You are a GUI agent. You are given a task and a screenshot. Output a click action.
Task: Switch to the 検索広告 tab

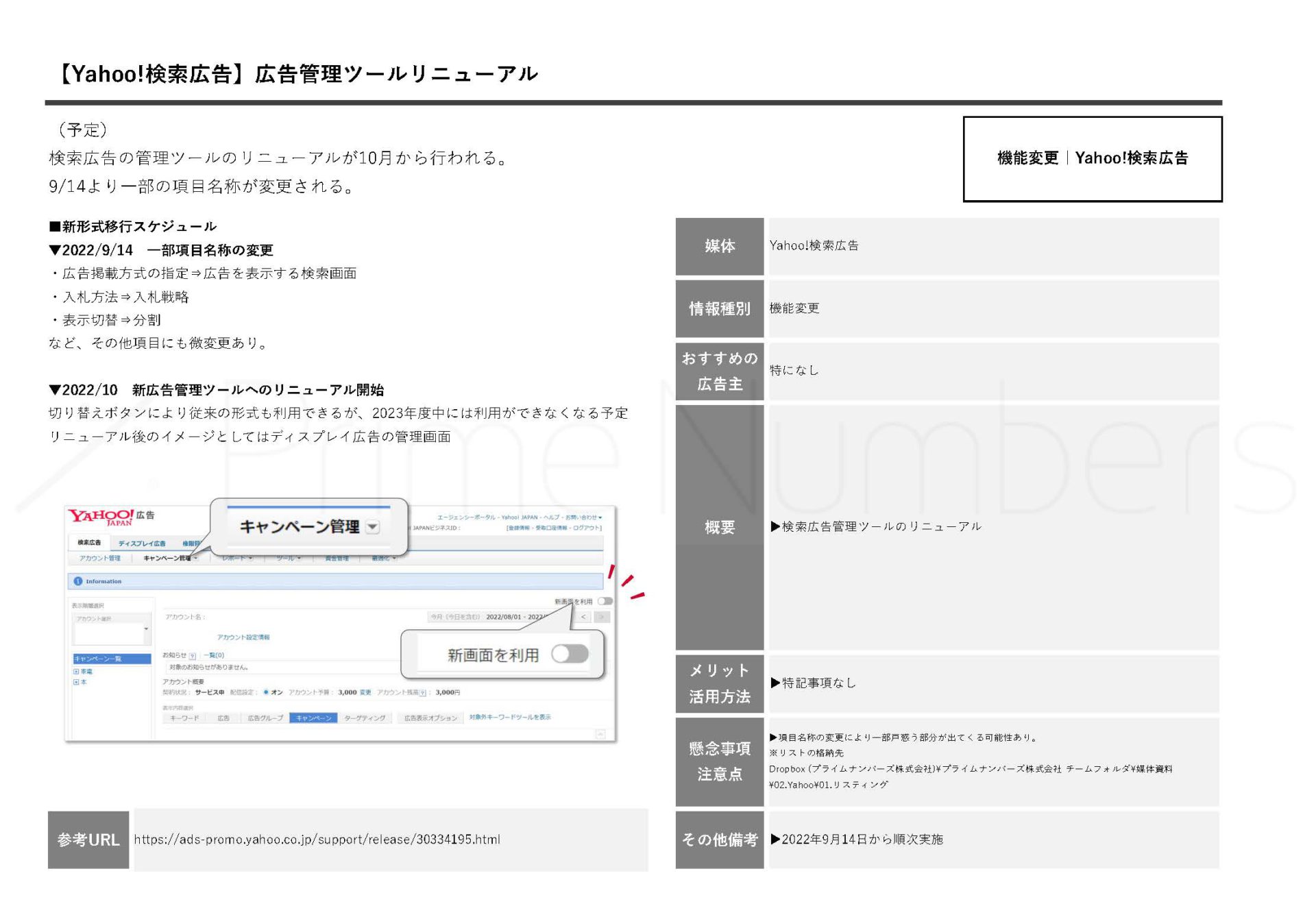pyautogui.click(x=89, y=542)
